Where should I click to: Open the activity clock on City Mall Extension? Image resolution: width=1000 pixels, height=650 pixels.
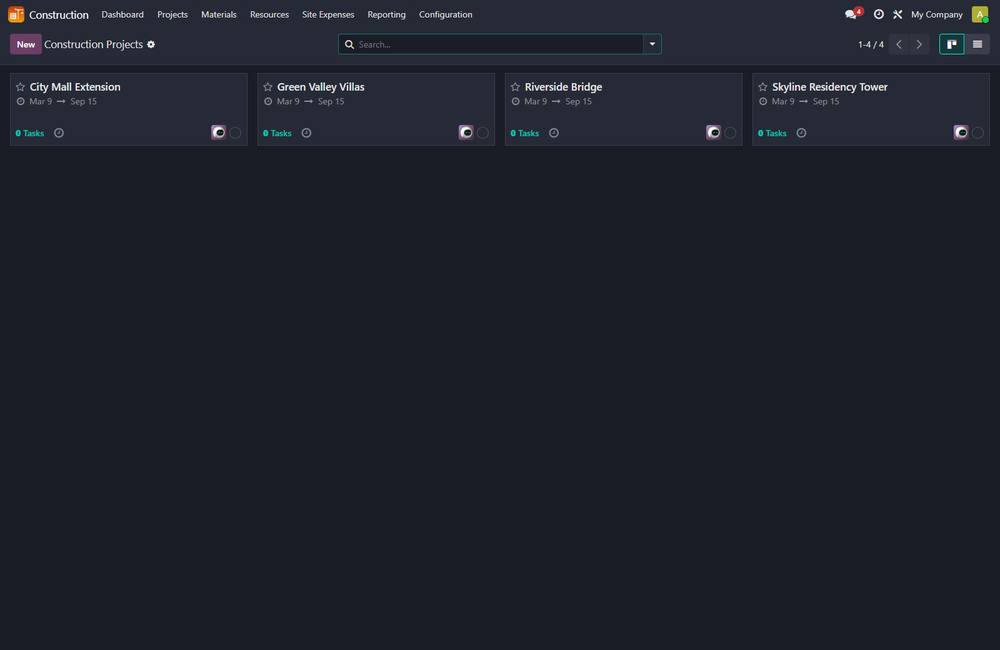pyautogui.click(x=59, y=133)
